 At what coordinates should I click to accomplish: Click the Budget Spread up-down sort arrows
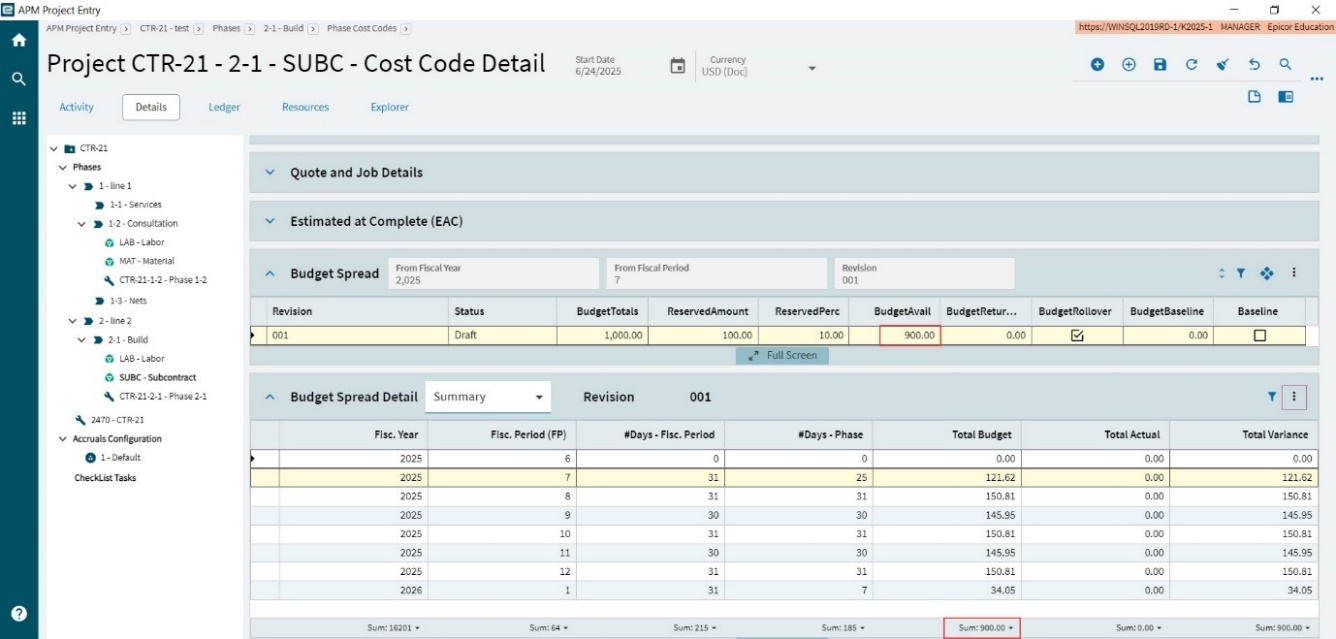tap(1221, 273)
